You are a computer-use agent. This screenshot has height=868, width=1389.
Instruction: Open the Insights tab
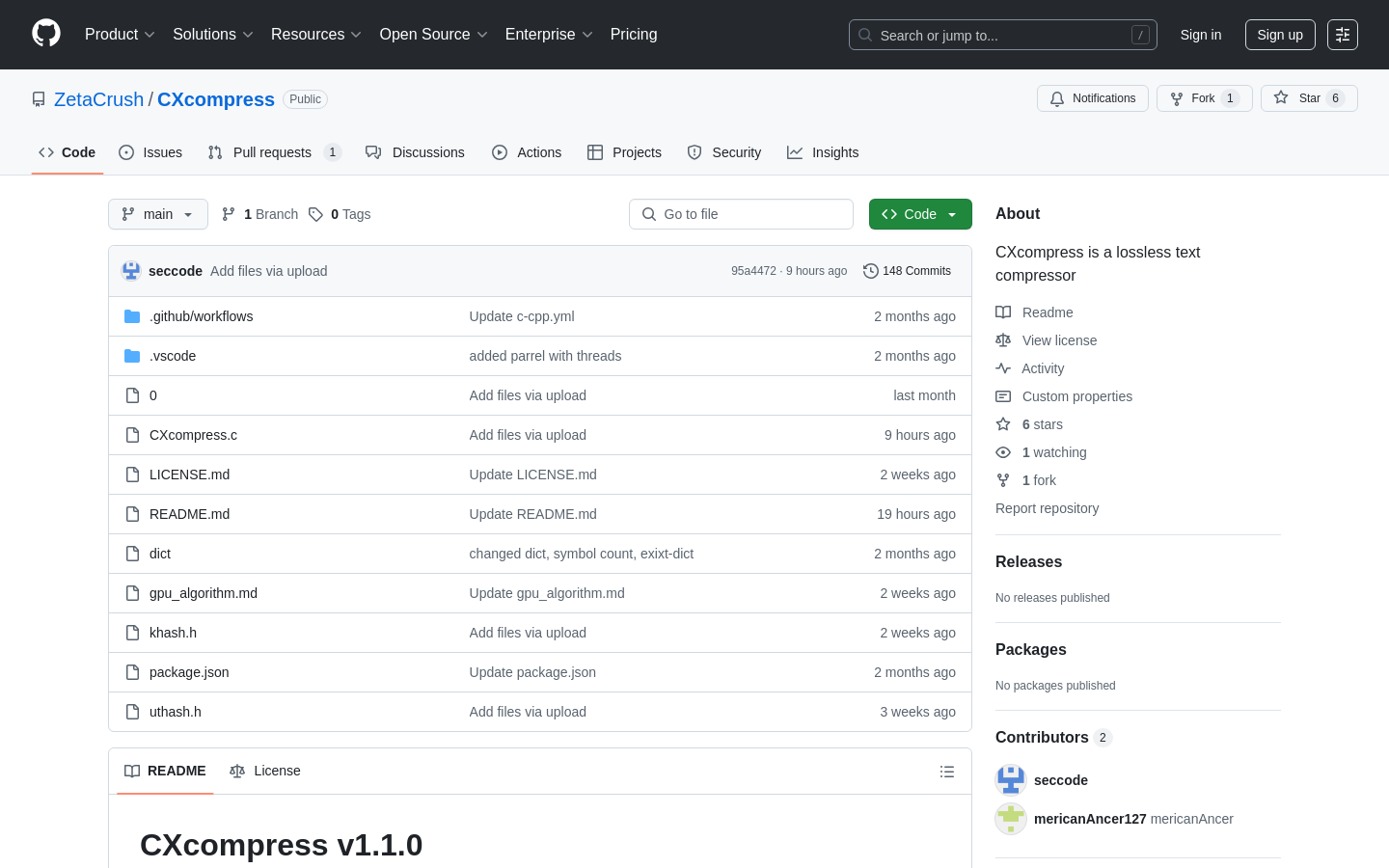click(x=823, y=152)
